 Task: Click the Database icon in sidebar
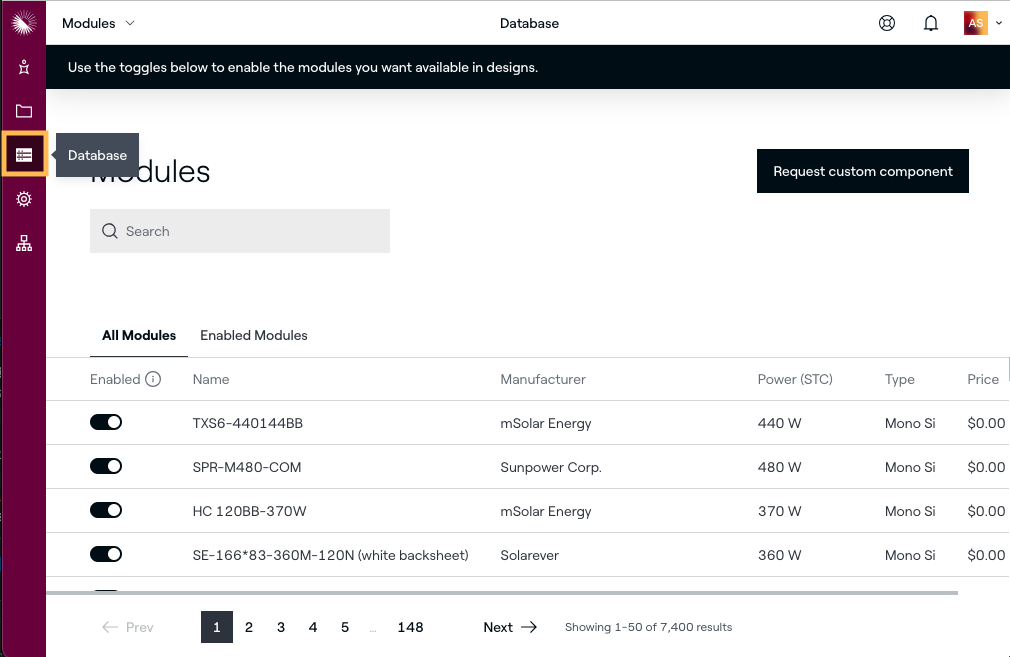(24, 155)
